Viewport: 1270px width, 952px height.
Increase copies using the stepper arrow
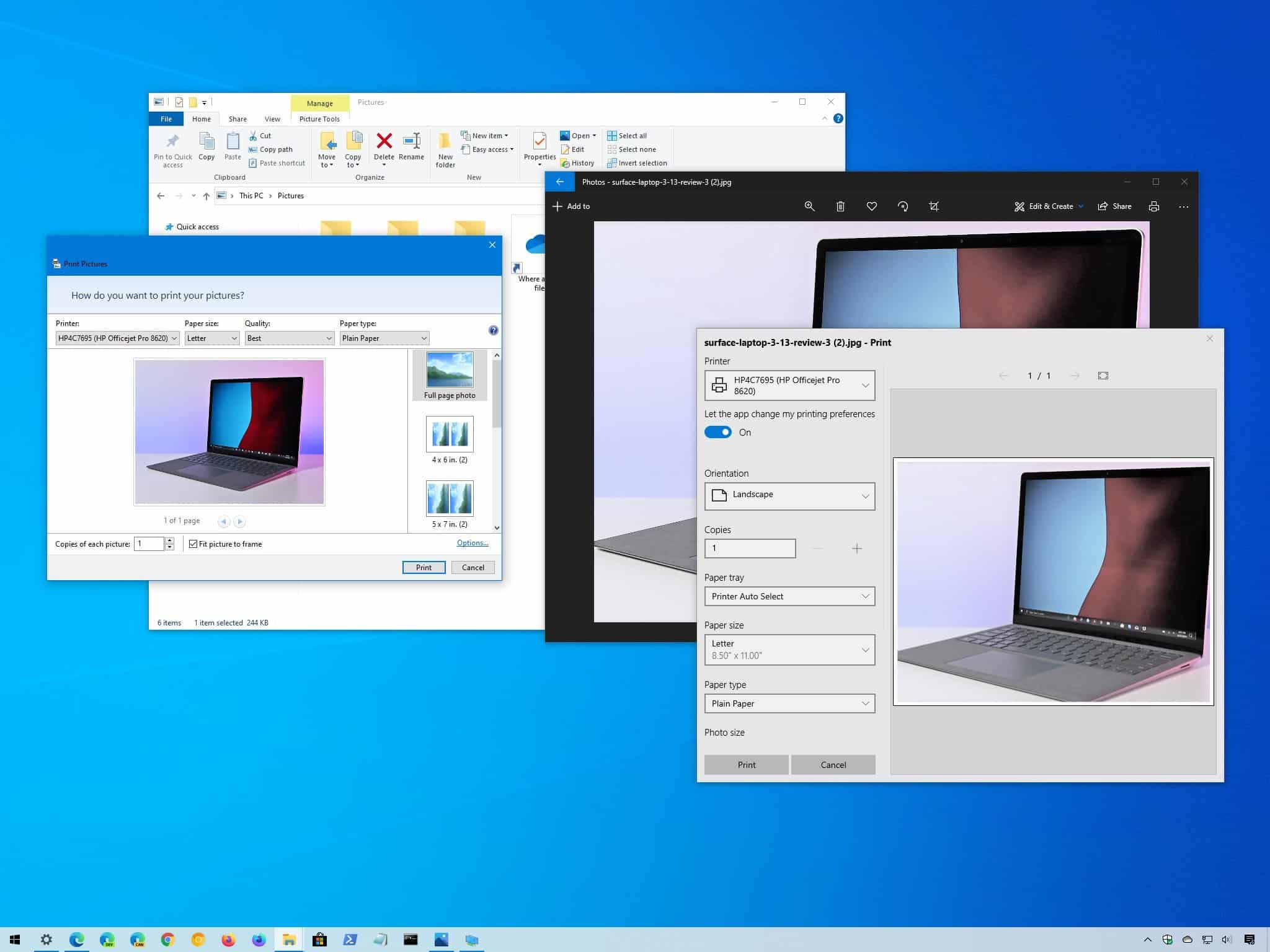pyautogui.click(x=169, y=540)
